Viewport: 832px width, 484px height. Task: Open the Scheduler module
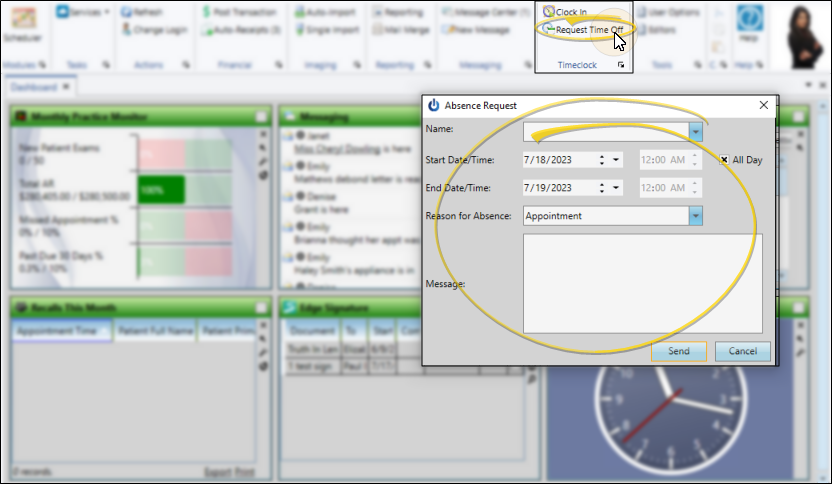pyautogui.click(x=21, y=24)
